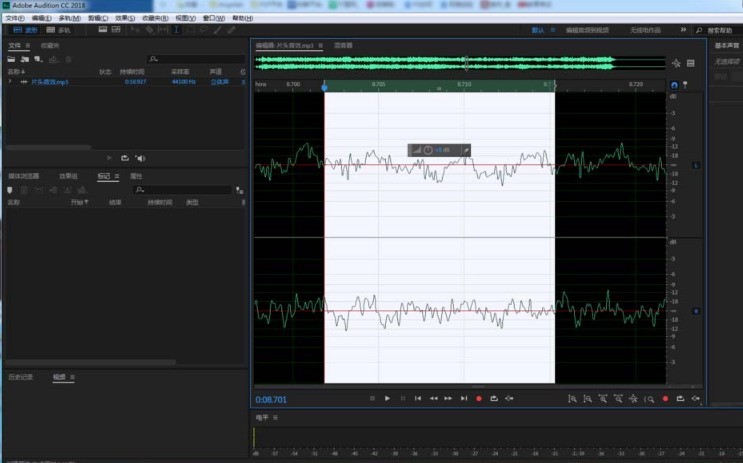This screenshot has width=743, height=463.
Task: Open the Files panel options menu
Action: point(28,45)
